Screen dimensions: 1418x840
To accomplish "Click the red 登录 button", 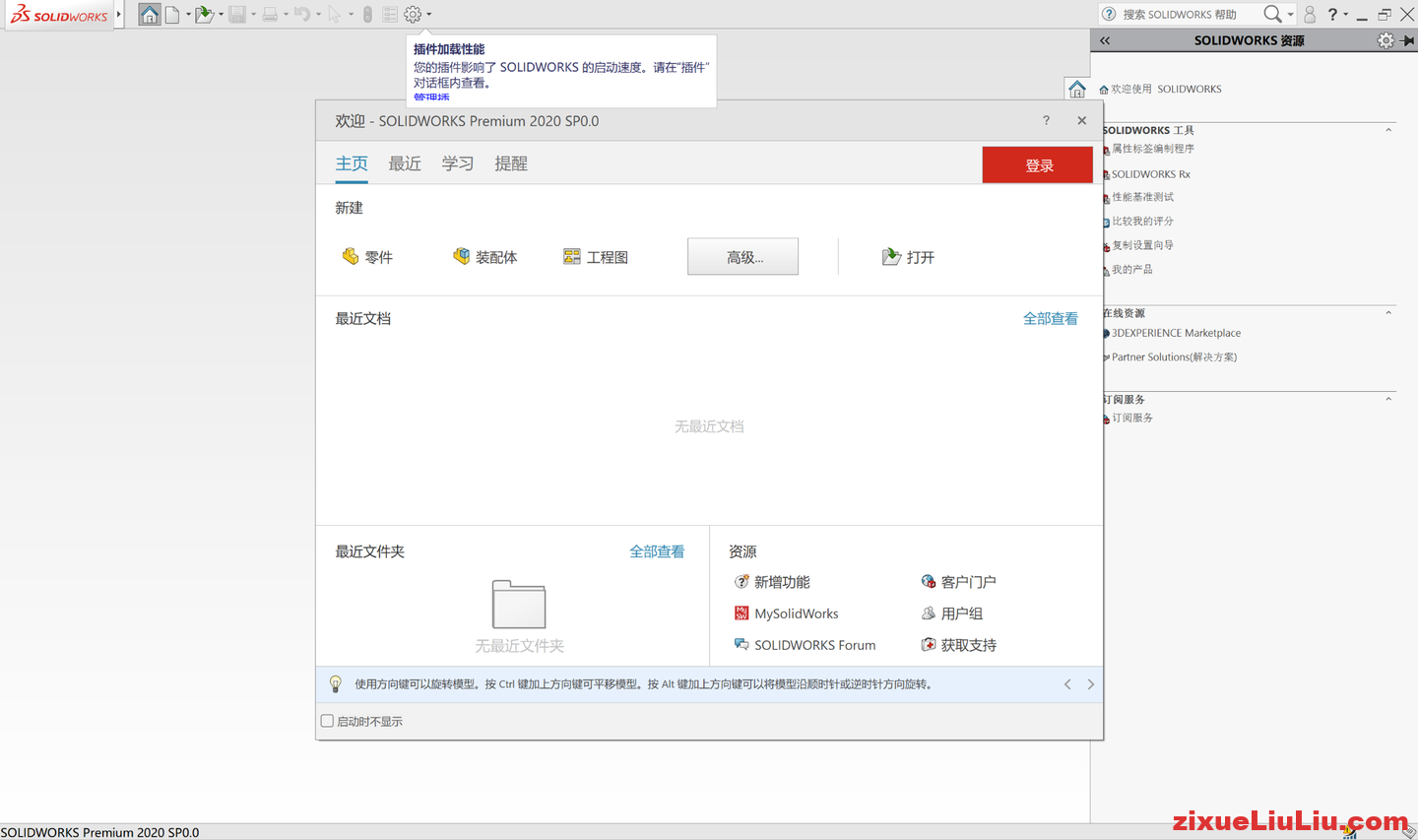I will (1037, 164).
